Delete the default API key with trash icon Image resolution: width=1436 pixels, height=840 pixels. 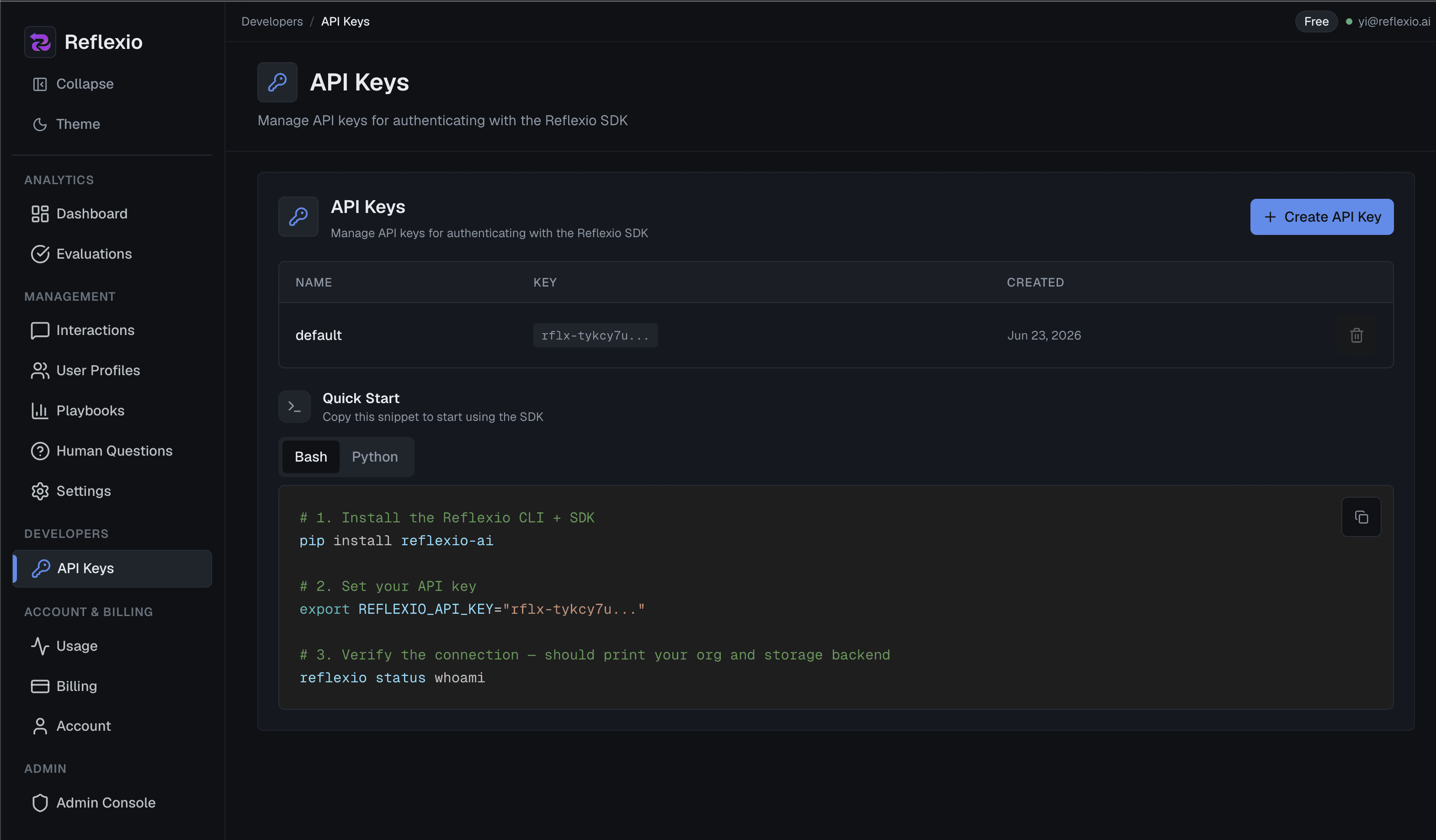click(1356, 335)
